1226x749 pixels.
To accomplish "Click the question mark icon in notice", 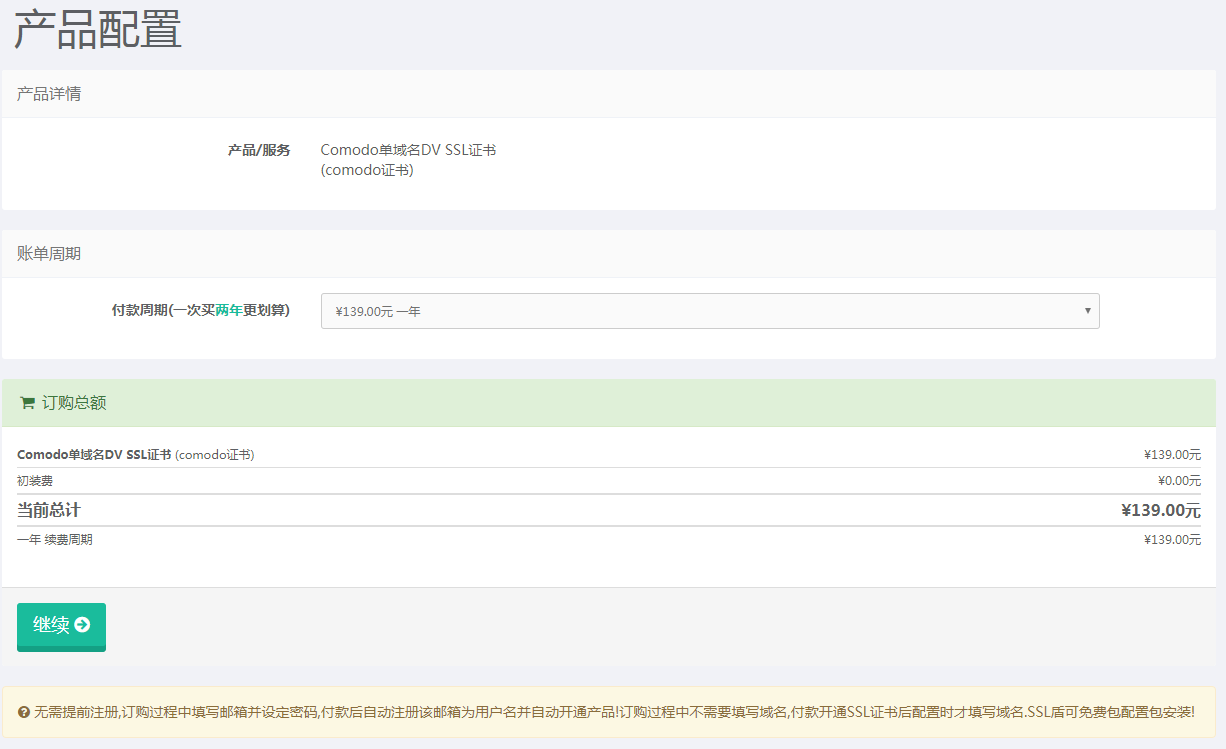I will point(24,713).
